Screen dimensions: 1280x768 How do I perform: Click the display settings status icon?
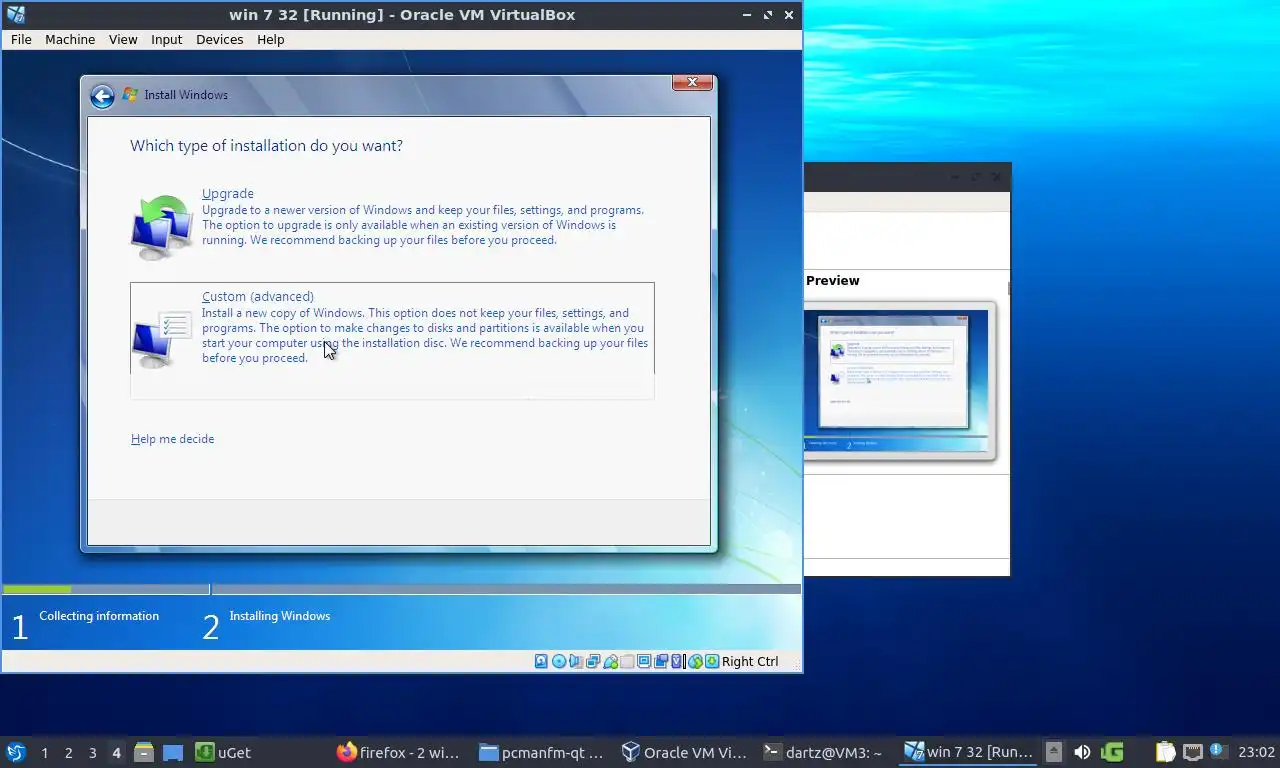click(645, 661)
